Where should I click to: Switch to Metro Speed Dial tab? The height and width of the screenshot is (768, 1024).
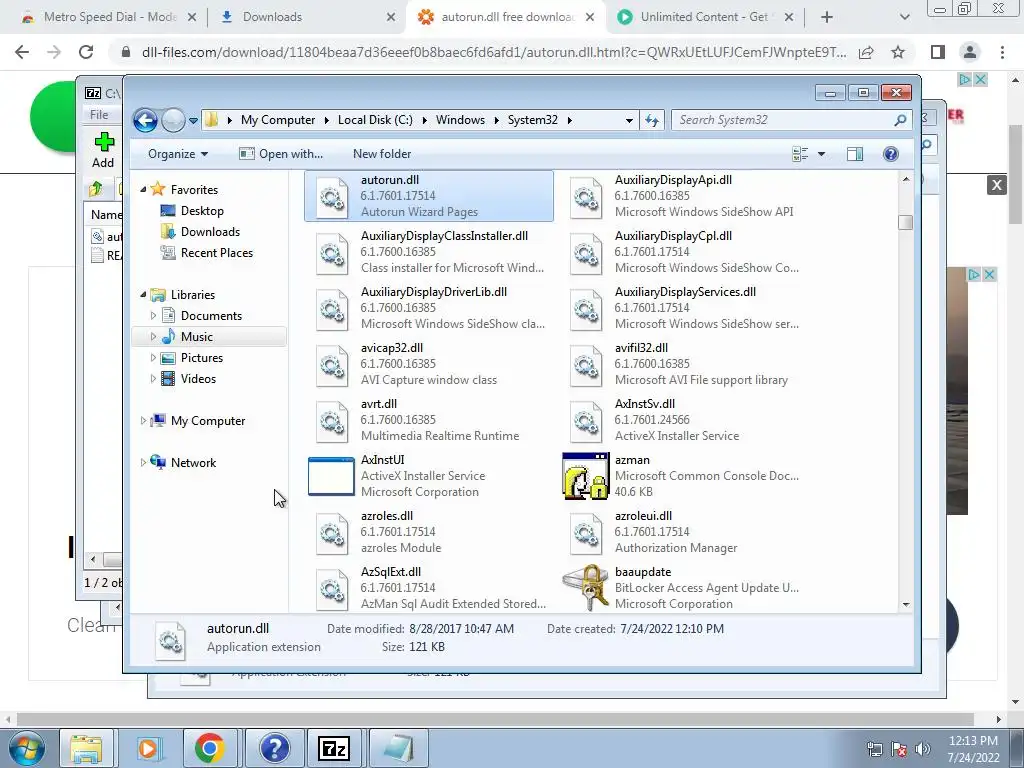[x=108, y=17]
